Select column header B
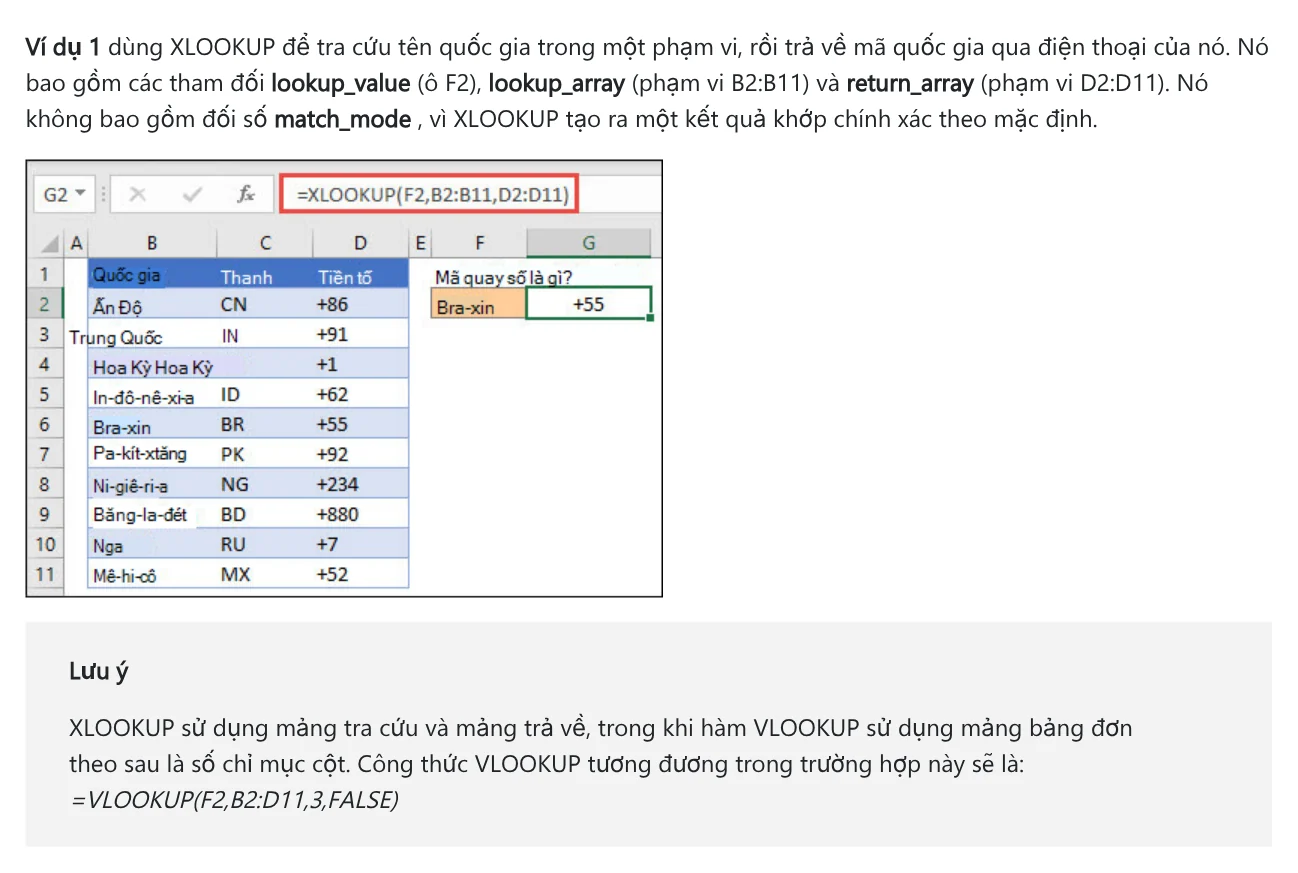This screenshot has width=1298, height=873. [152, 243]
